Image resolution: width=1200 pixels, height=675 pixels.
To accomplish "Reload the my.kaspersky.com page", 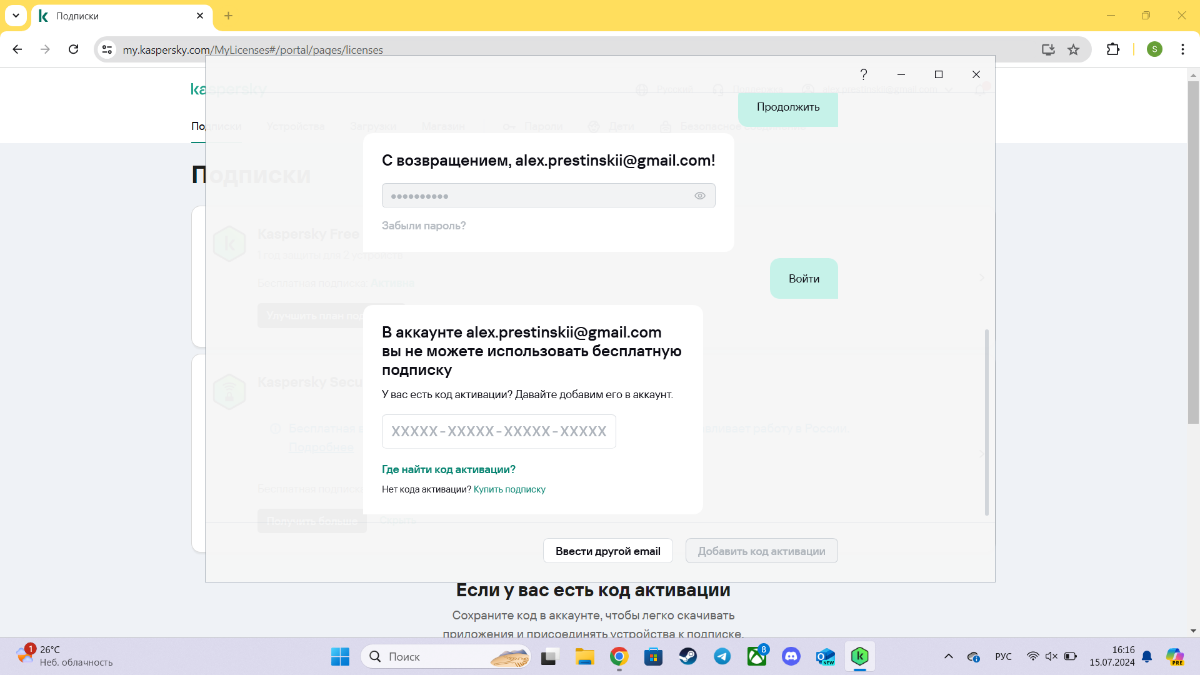I will [x=73, y=49].
